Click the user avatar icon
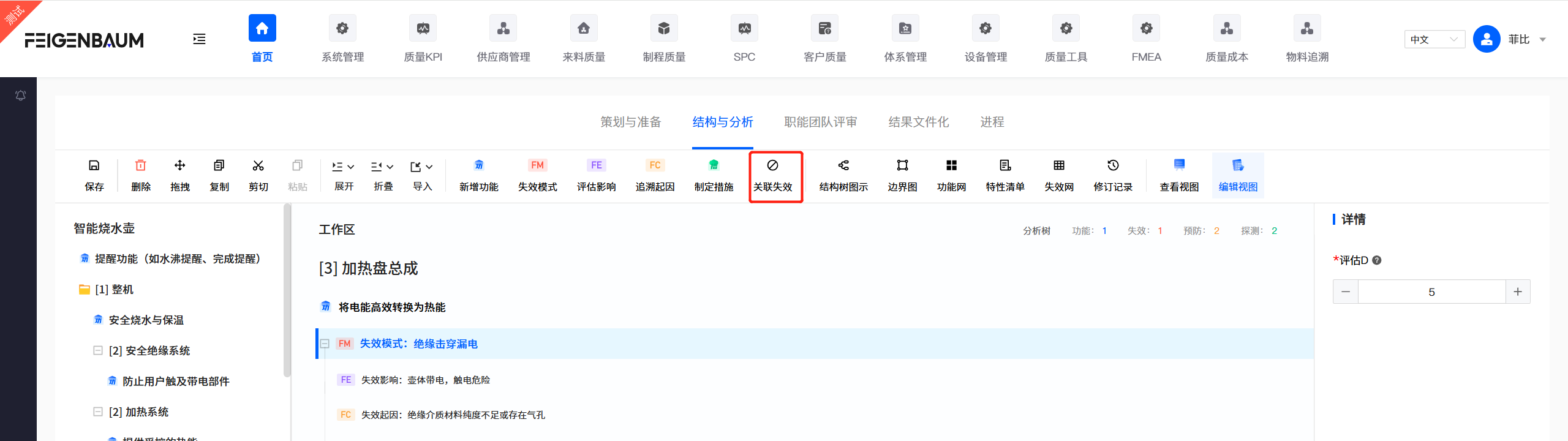Screen dimensions: 1568x441 coord(1487,39)
